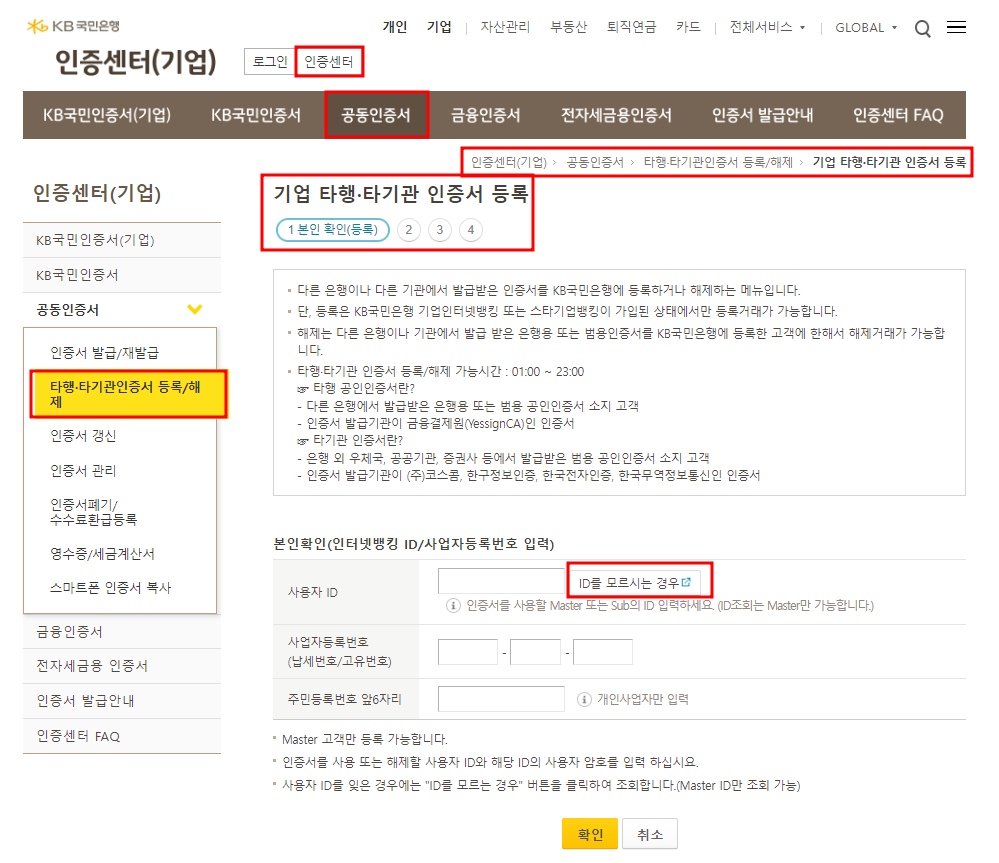This screenshot has width=999, height=863.
Task: Focus first 사업자등록번호 input box
Action: 468,652
